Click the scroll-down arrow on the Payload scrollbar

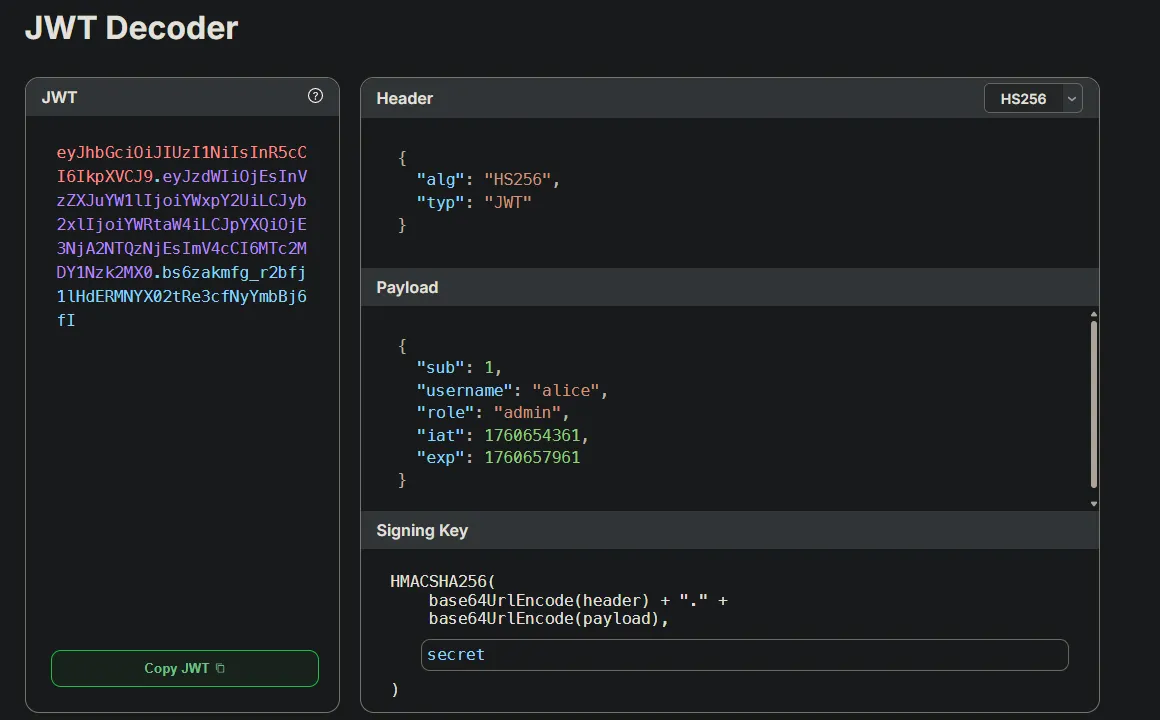(1093, 503)
